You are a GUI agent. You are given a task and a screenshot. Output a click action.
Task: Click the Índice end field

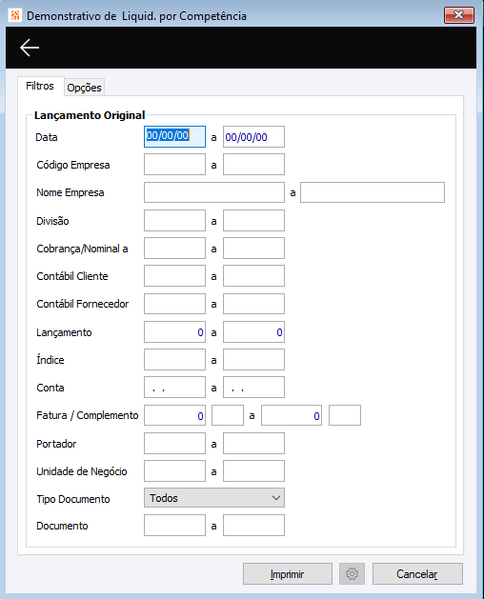click(254, 359)
